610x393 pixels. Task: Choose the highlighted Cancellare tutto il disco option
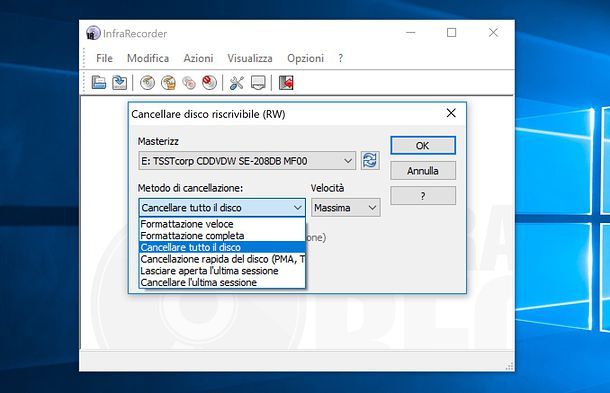point(222,247)
